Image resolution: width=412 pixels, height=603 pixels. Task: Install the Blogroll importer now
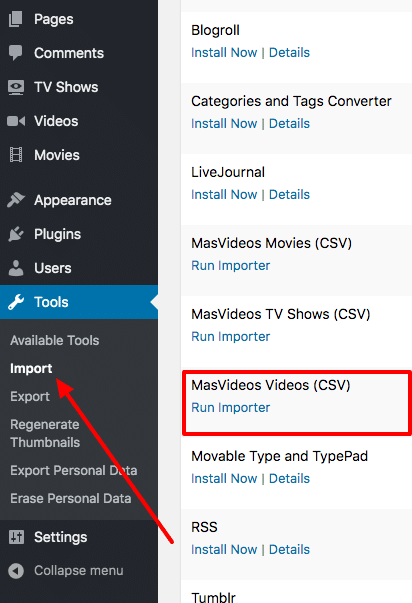[224, 53]
